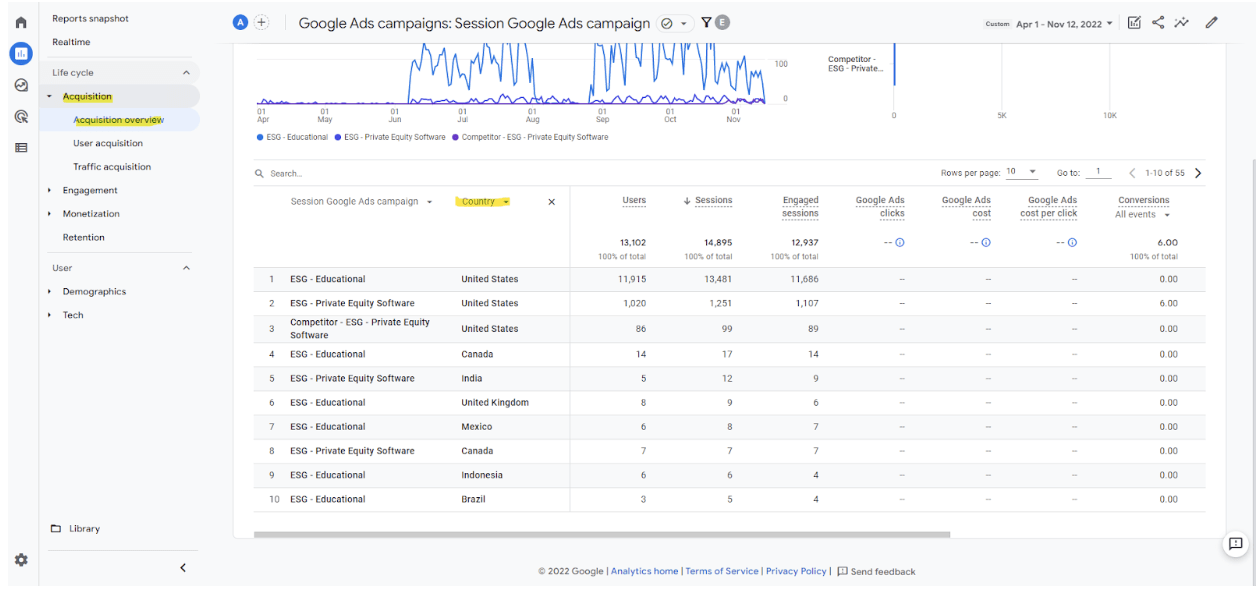Share this report via share icon

click(1158, 22)
